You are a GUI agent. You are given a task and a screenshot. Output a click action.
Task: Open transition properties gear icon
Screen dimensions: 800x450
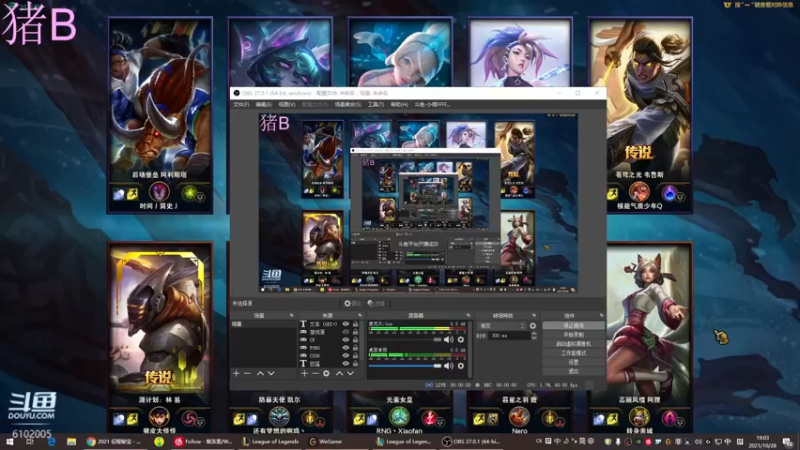pos(533,326)
